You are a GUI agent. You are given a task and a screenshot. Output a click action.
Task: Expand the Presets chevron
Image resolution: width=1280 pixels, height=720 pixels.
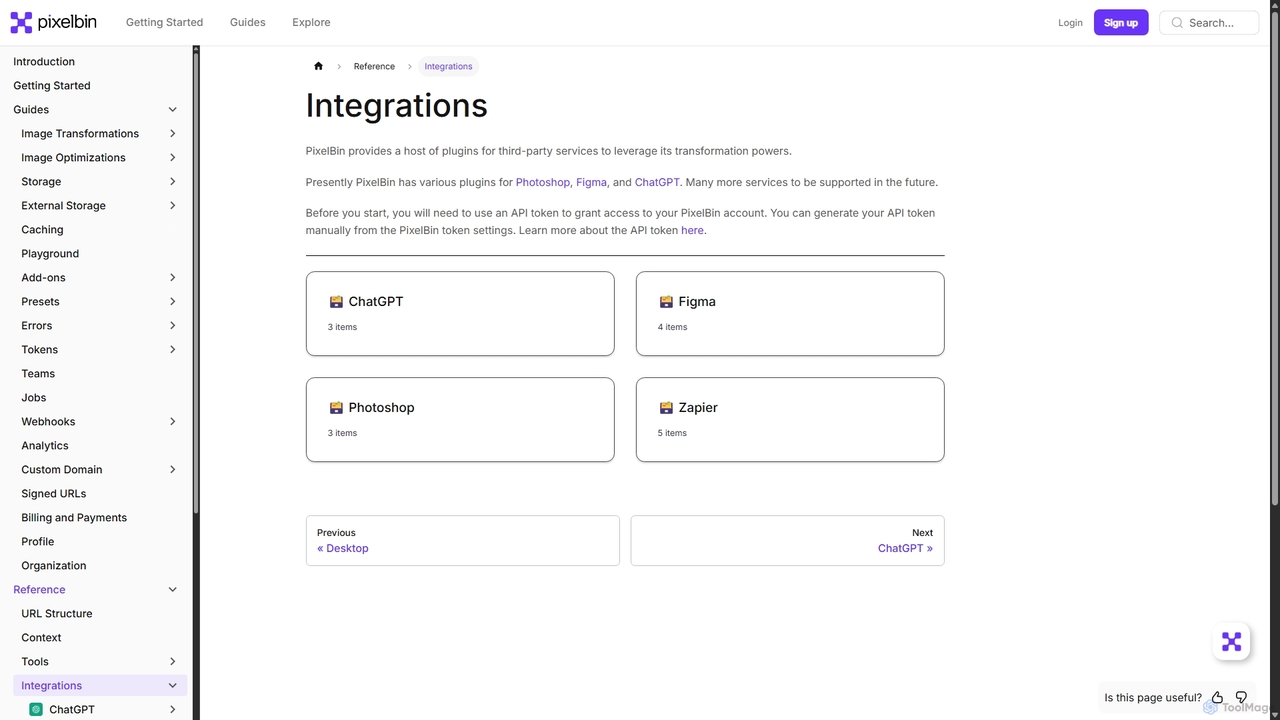coord(172,302)
